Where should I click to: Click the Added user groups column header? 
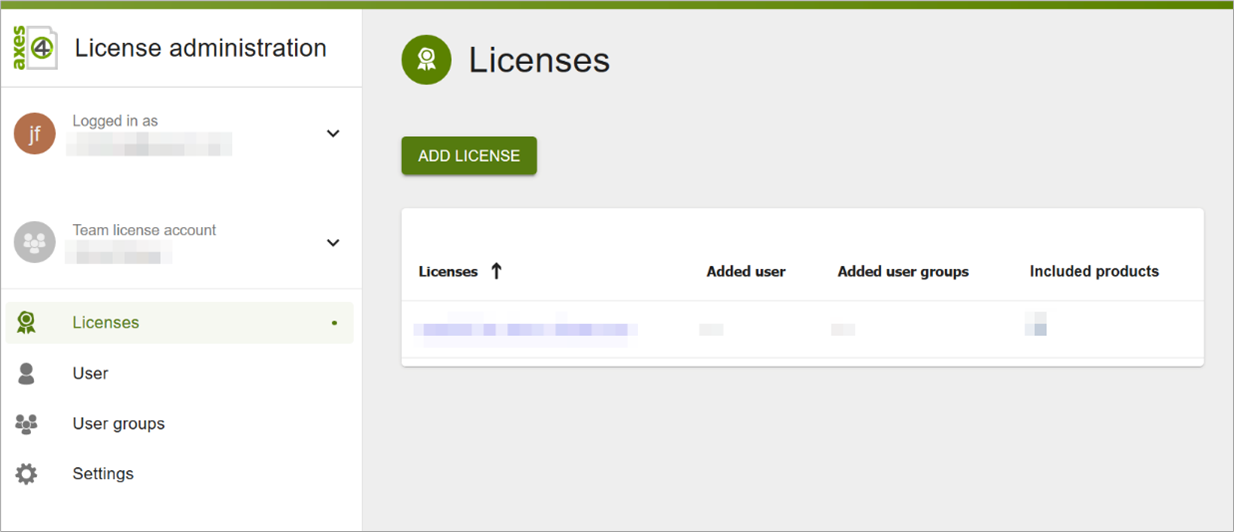(903, 272)
